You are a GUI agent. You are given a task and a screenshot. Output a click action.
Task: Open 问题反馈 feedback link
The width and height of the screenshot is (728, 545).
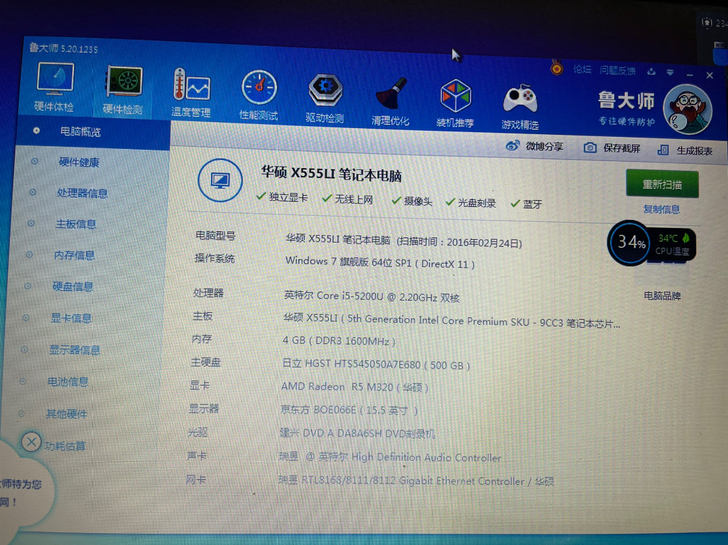[x=618, y=71]
